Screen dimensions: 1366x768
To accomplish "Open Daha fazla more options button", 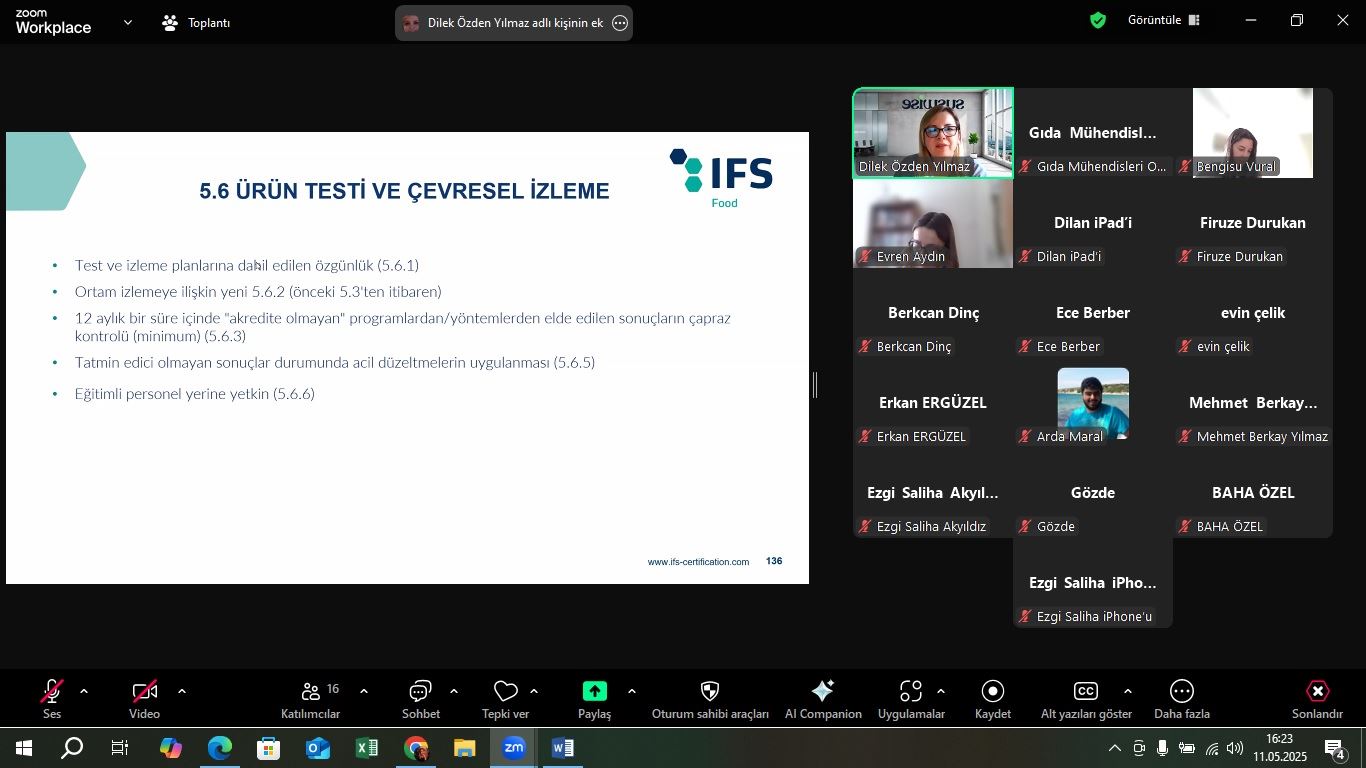I will click(x=1182, y=698).
